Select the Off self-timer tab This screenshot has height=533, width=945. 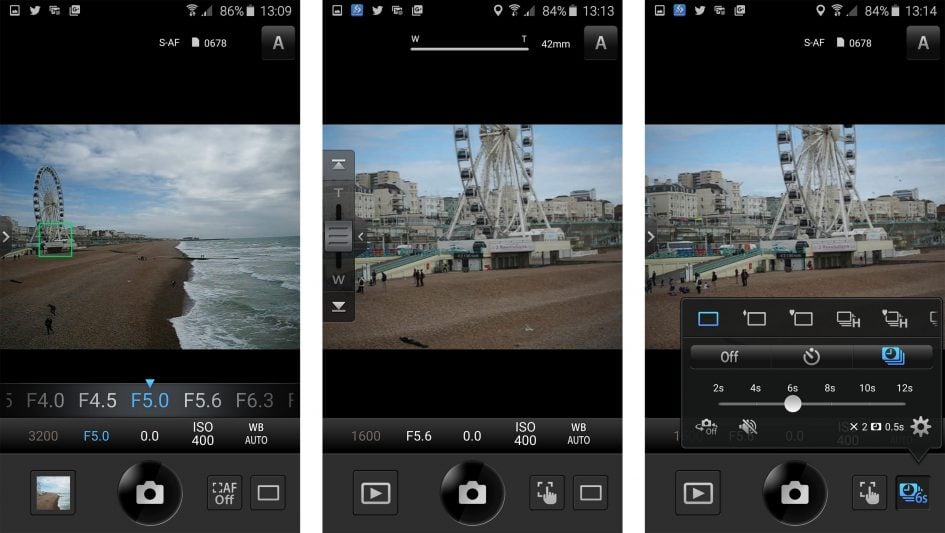[729, 356]
